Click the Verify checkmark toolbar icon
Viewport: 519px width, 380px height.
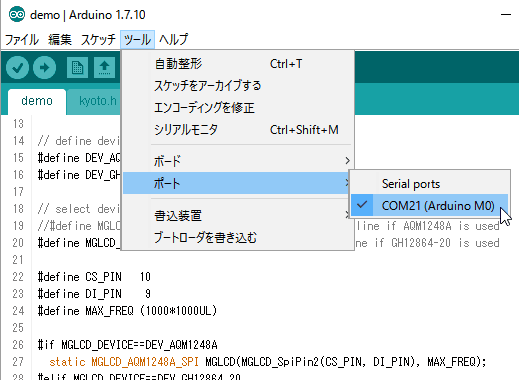(17, 68)
